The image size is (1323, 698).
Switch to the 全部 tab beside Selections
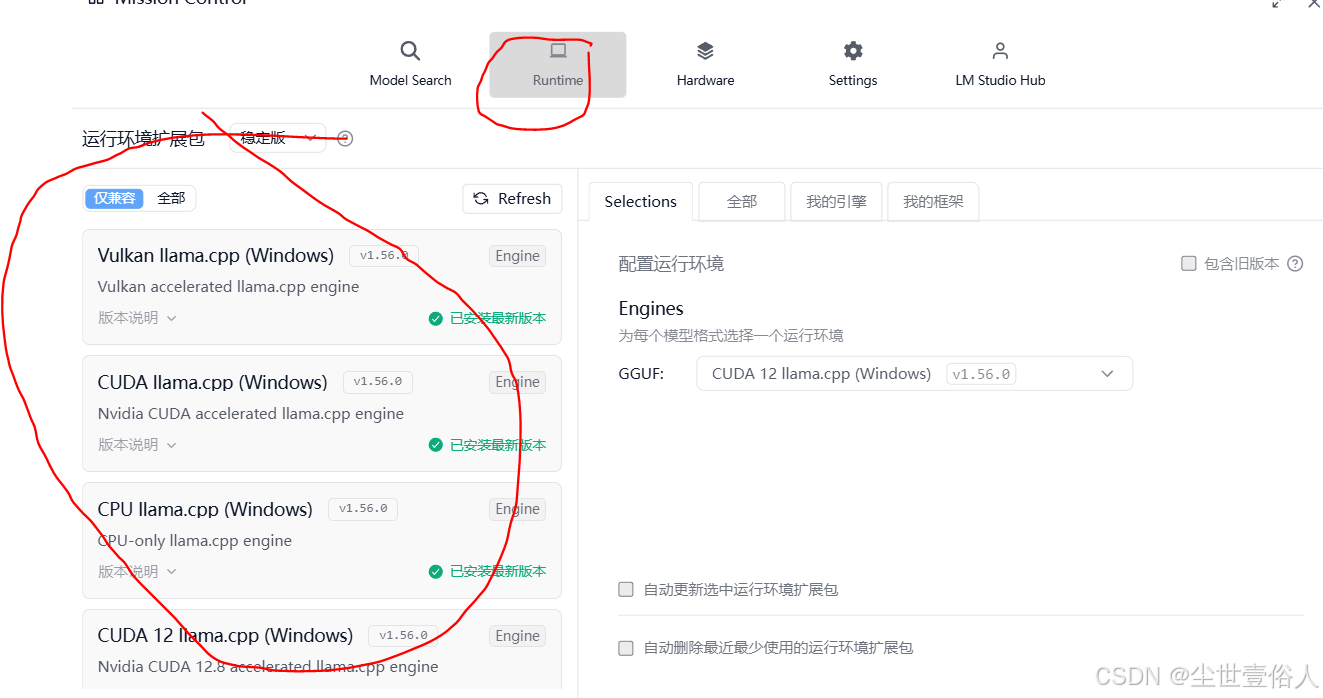coord(742,201)
